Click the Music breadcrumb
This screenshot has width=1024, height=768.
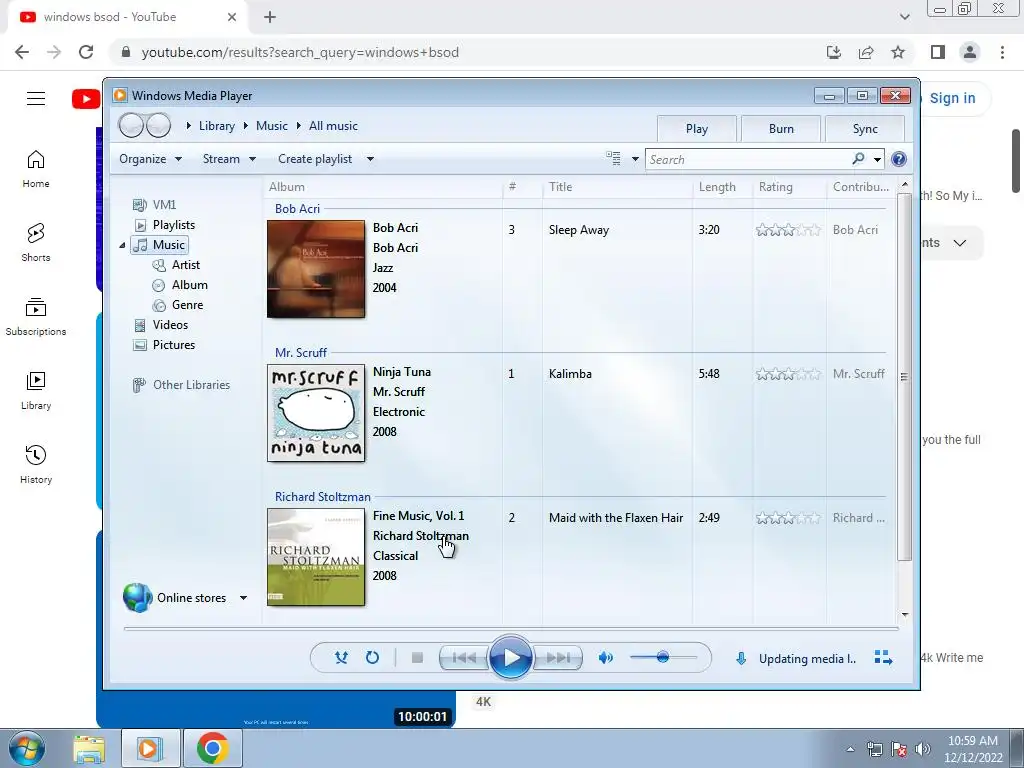point(272,126)
